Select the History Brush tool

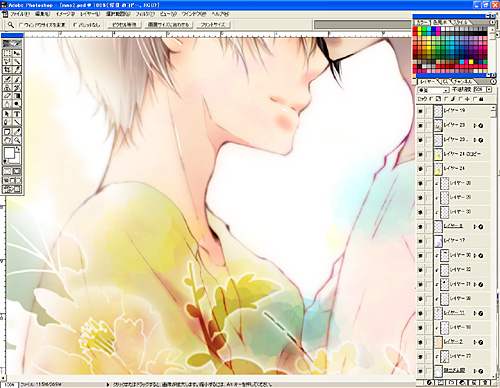[17, 88]
